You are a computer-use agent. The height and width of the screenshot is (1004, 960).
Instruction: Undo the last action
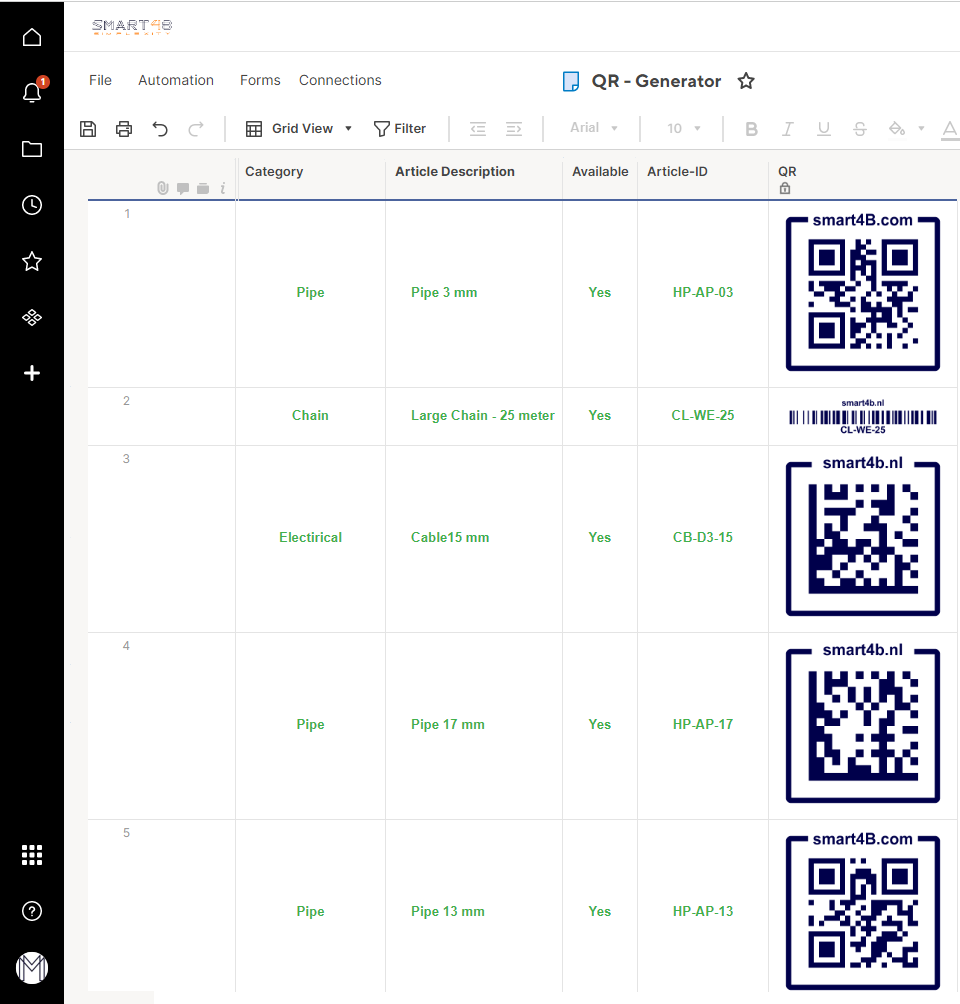pos(160,128)
